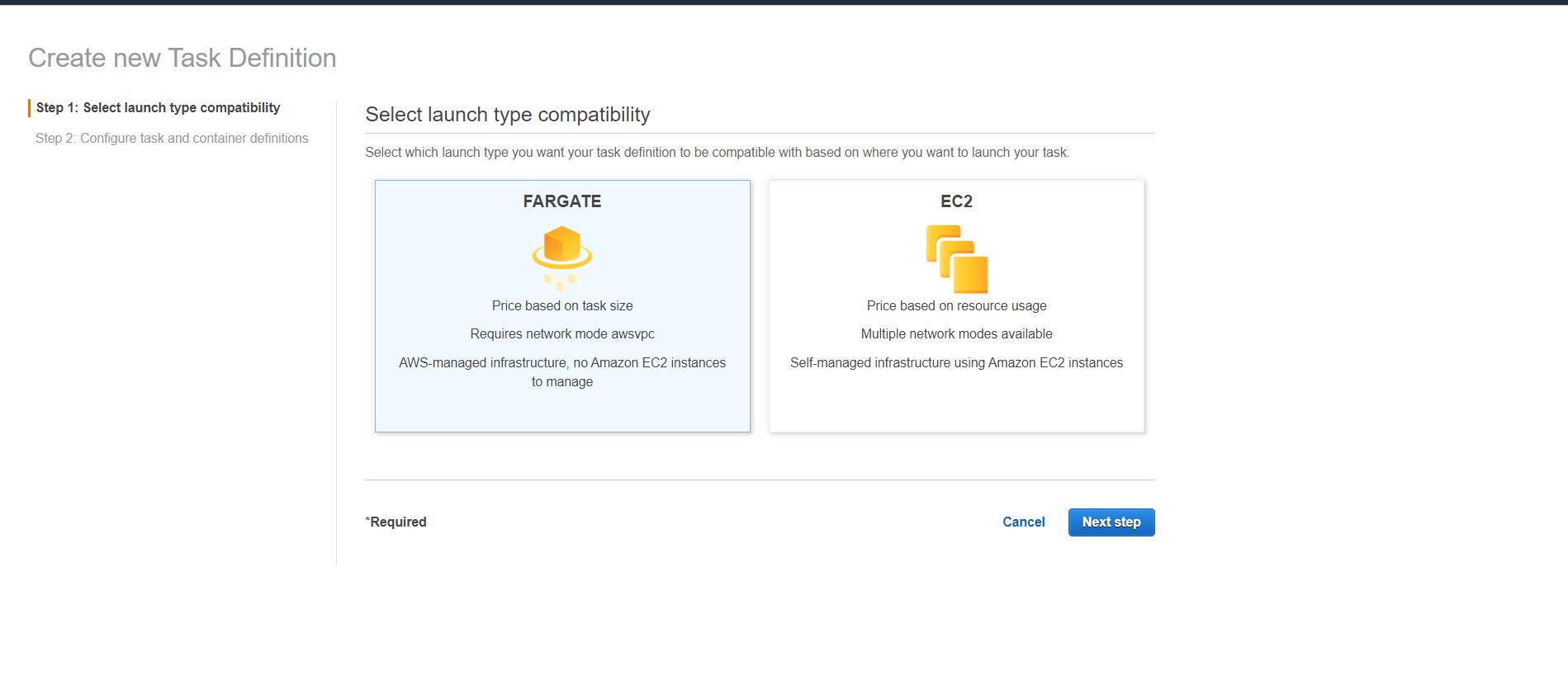Viewport: 1568px width, 690px height.
Task: Click the Fargate orange cube icon
Action: [x=562, y=249]
